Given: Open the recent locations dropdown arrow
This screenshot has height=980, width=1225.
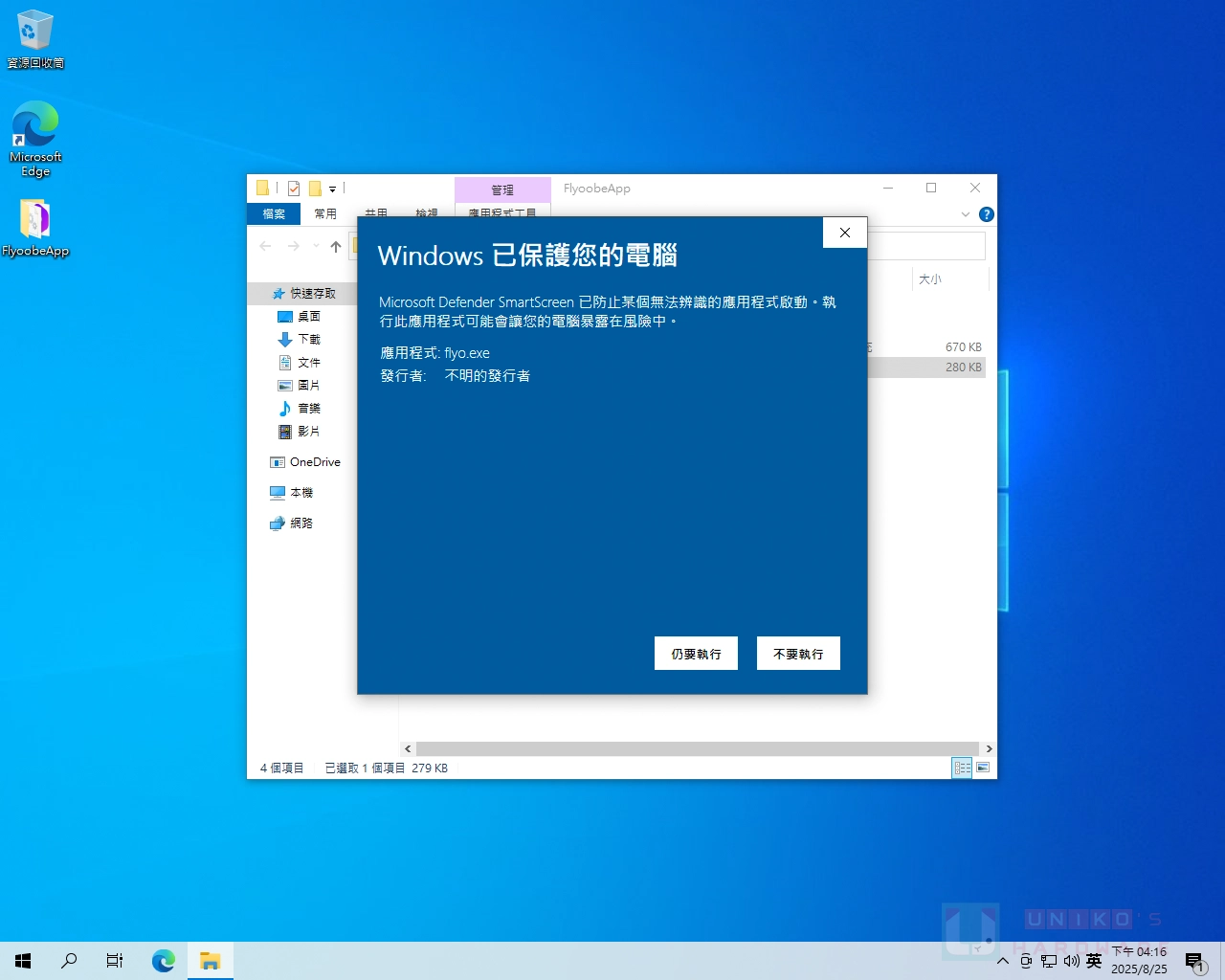Looking at the screenshot, I should 316,246.
